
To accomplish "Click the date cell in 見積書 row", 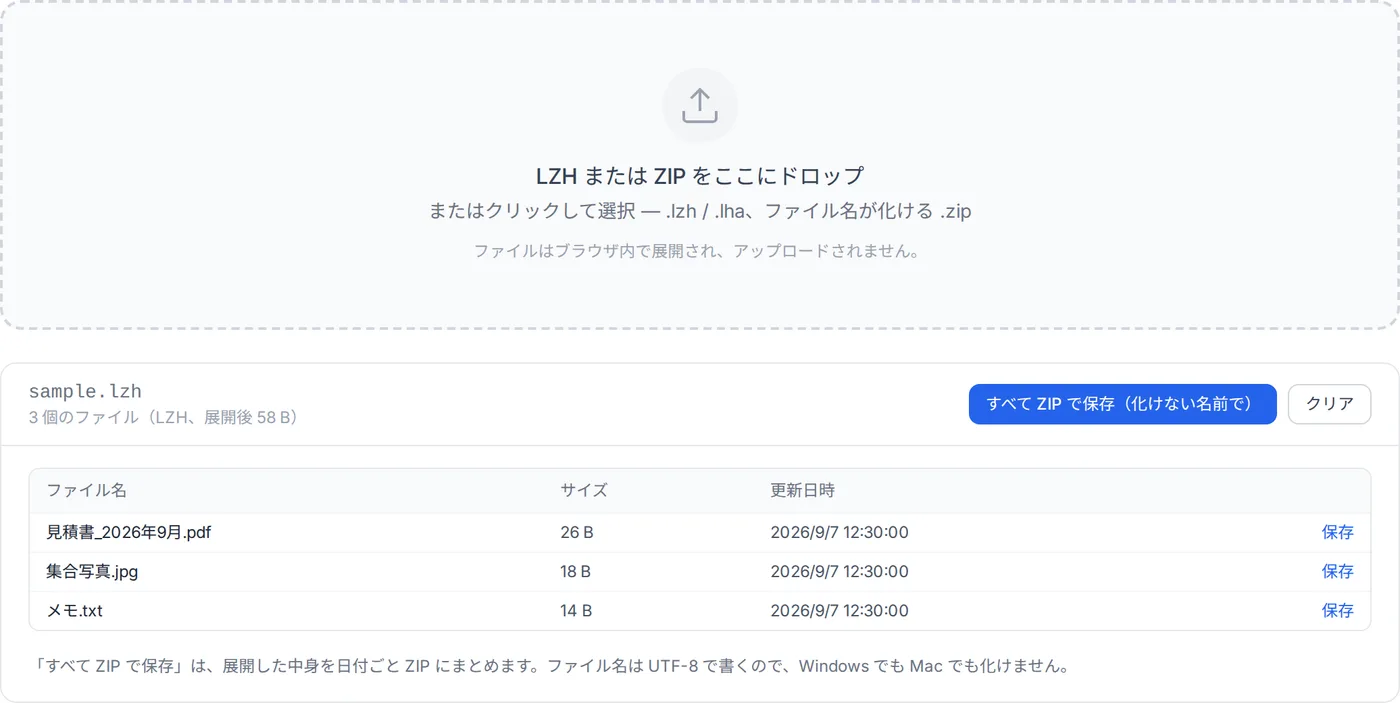I will click(x=839, y=532).
